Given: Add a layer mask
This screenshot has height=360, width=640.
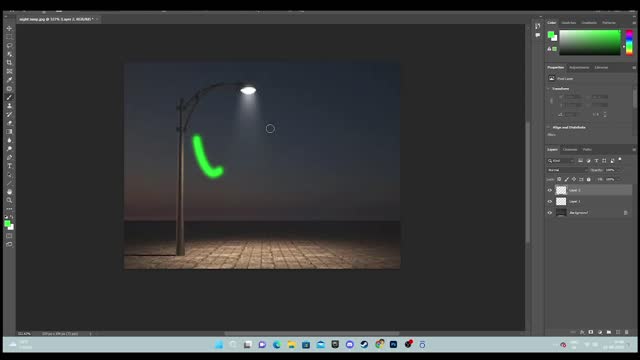Looking at the screenshot, I should [x=591, y=332].
